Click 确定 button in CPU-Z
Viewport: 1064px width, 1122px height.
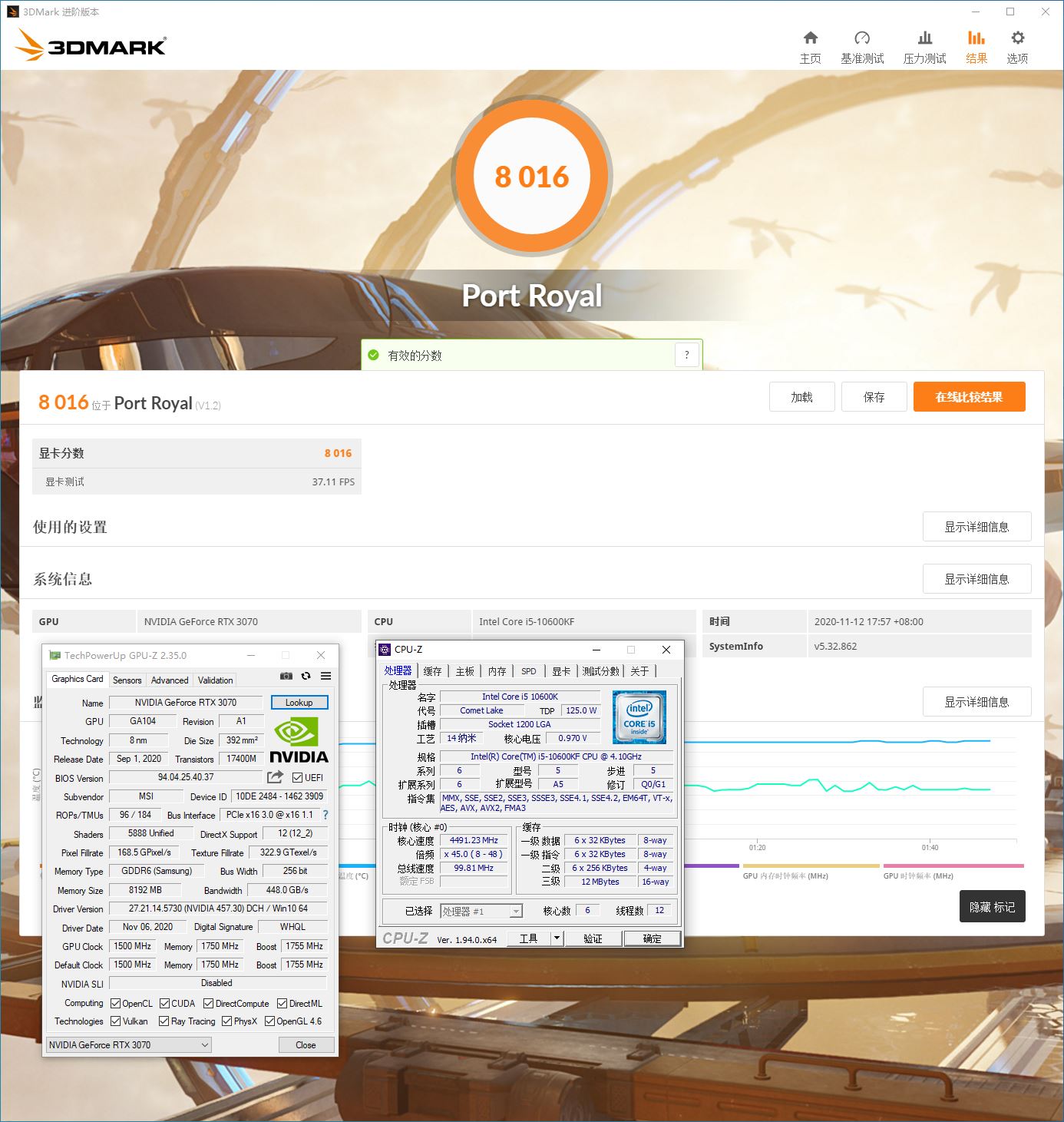click(652, 938)
